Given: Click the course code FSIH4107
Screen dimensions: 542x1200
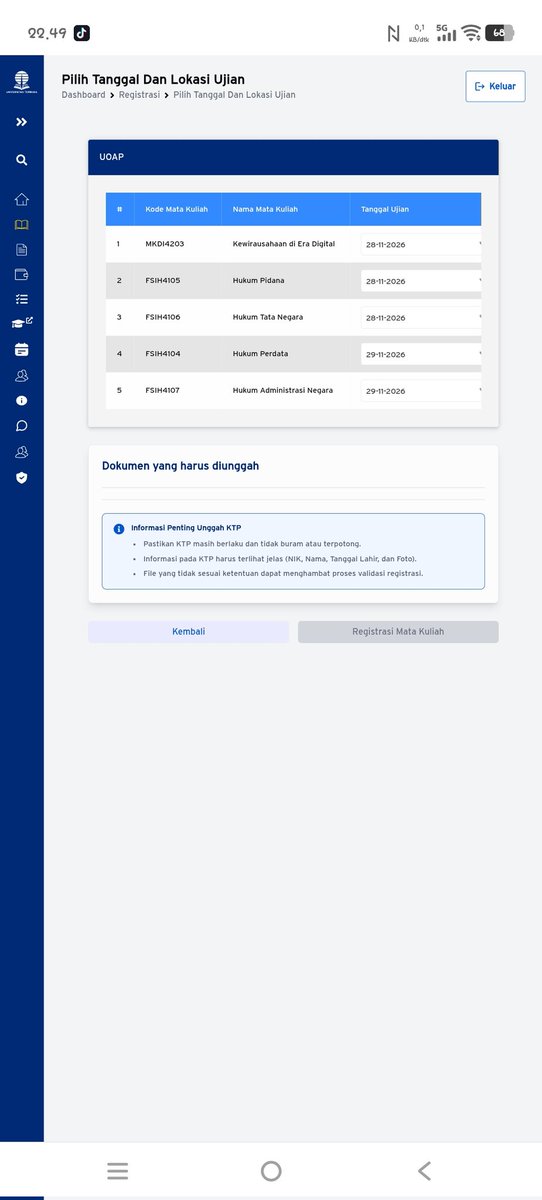Looking at the screenshot, I should tap(163, 390).
